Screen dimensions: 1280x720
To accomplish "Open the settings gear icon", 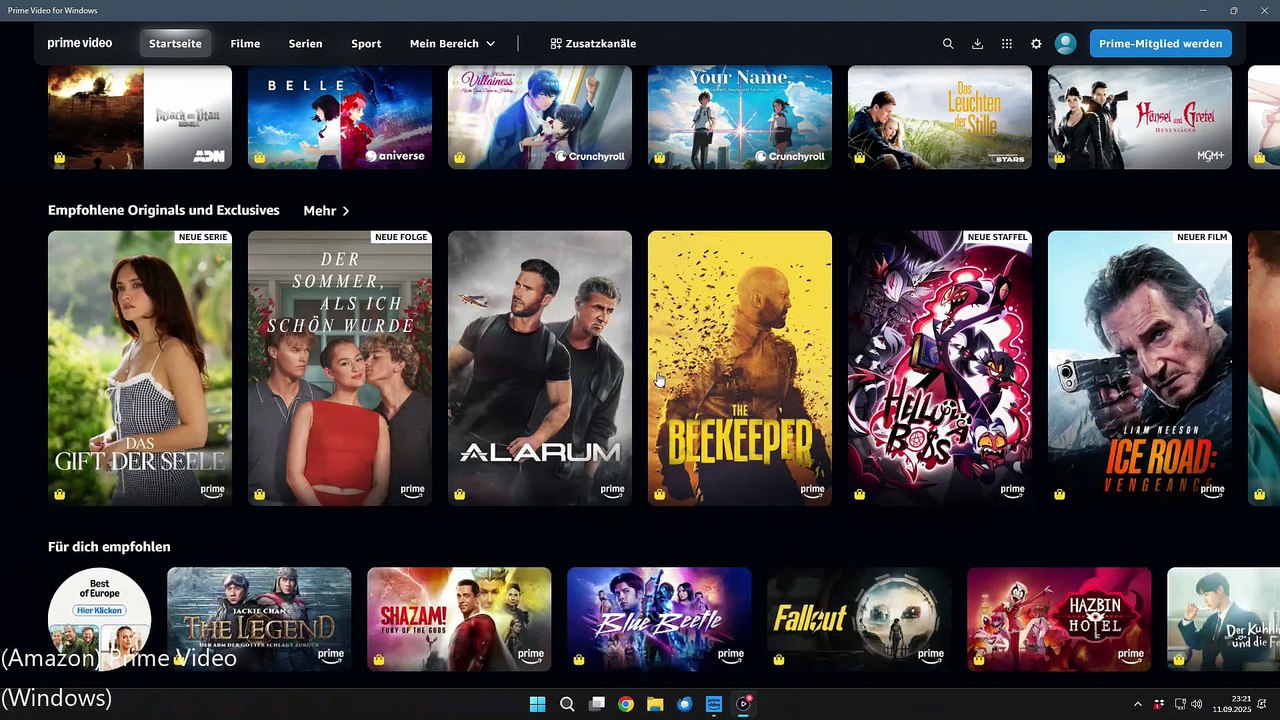I will (x=1036, y=44).
